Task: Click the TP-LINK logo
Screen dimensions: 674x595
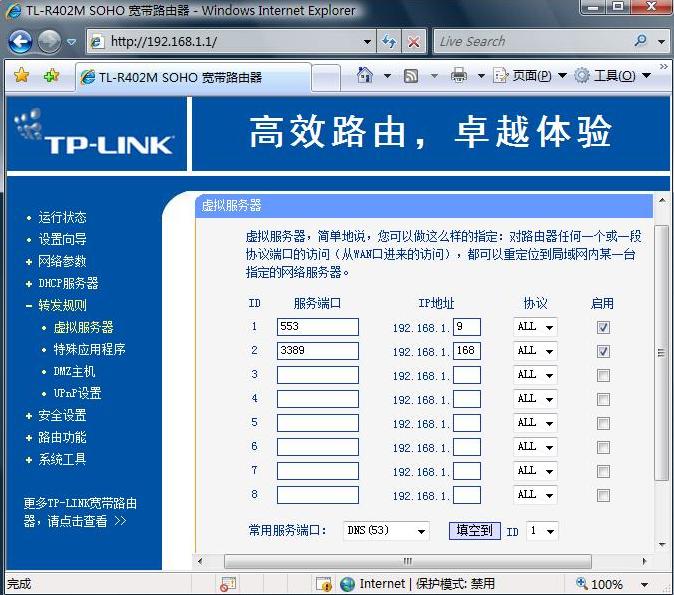Action: coord(94,132)
